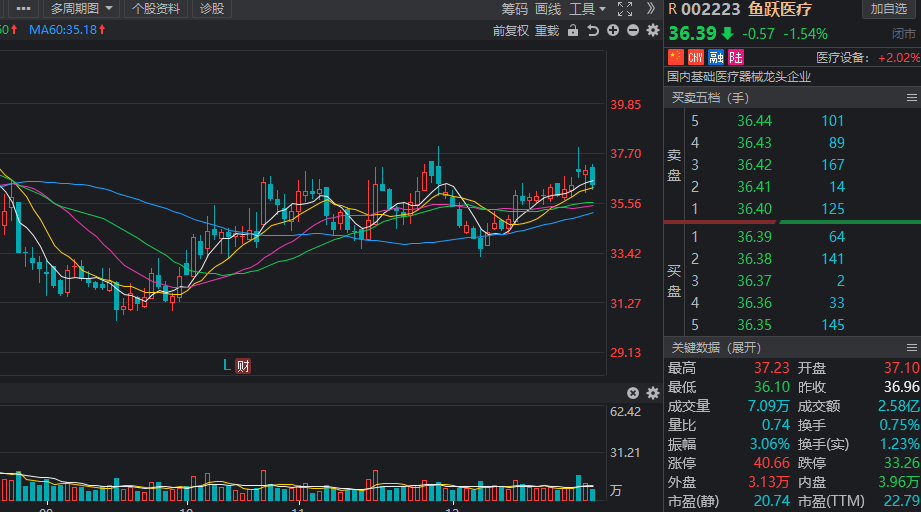921x512 pixels.
Task: Click the undo arrow icon above chart
Action: (x=593, y=30)
